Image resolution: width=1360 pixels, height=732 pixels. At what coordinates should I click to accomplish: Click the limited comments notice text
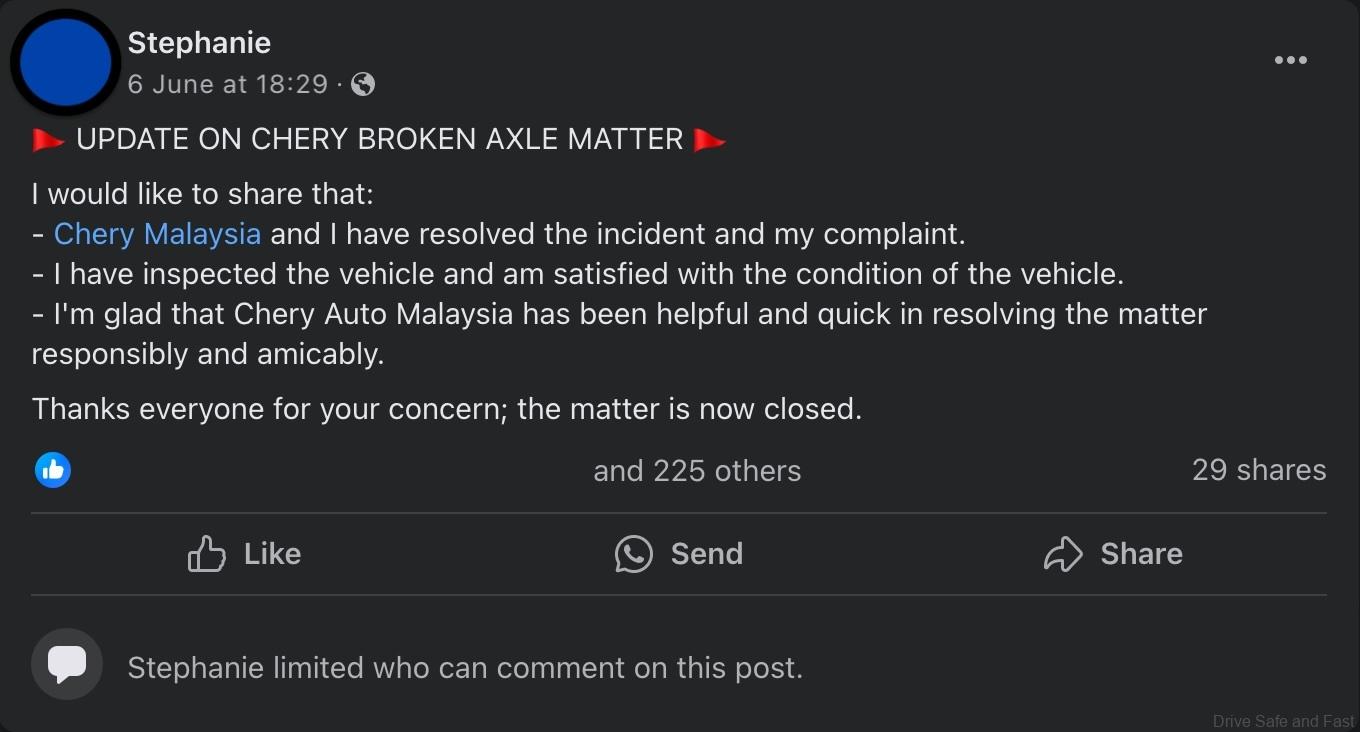[465, 668]
